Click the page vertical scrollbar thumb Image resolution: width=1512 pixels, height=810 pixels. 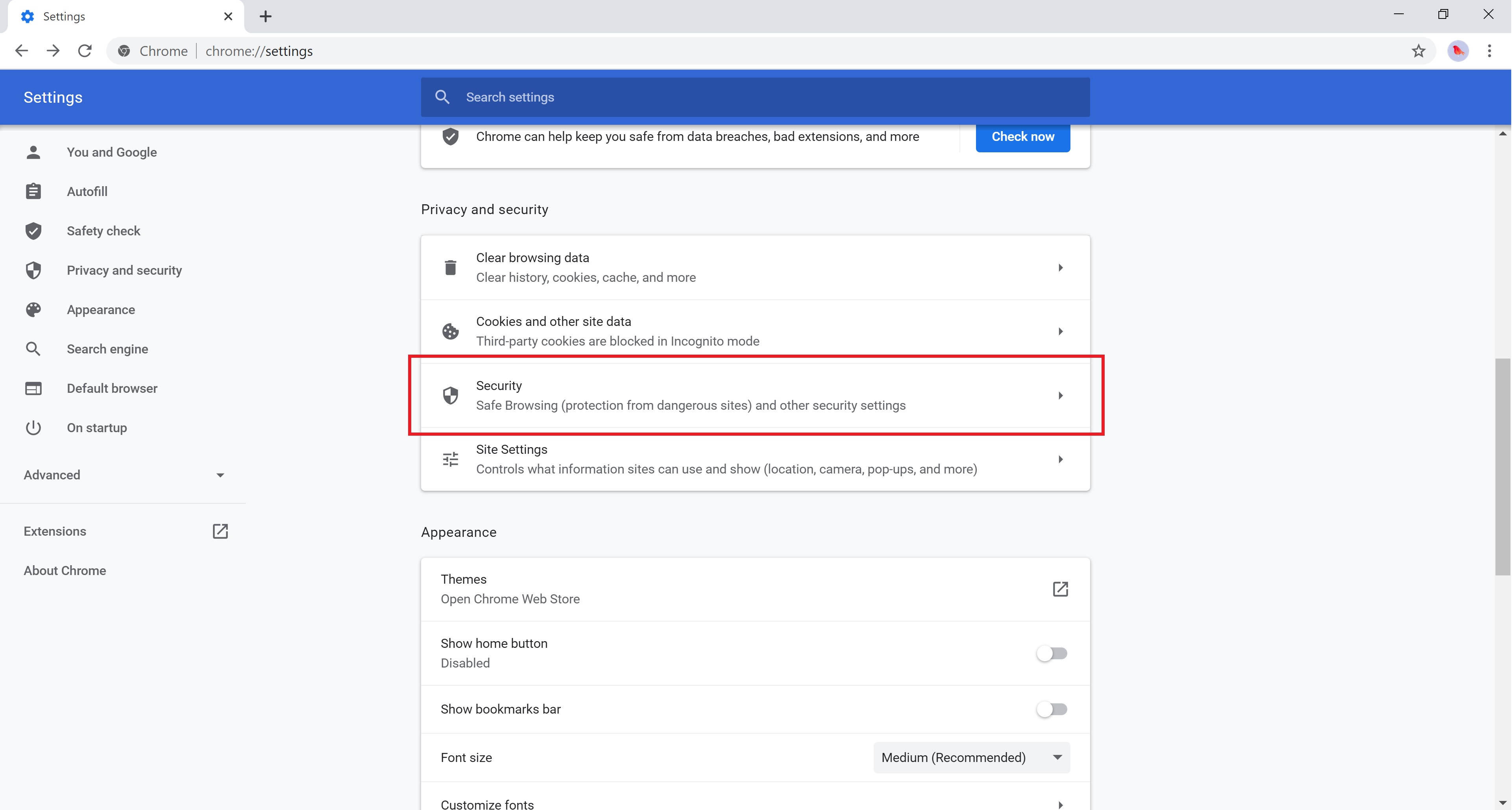[x=1503, y=467]
